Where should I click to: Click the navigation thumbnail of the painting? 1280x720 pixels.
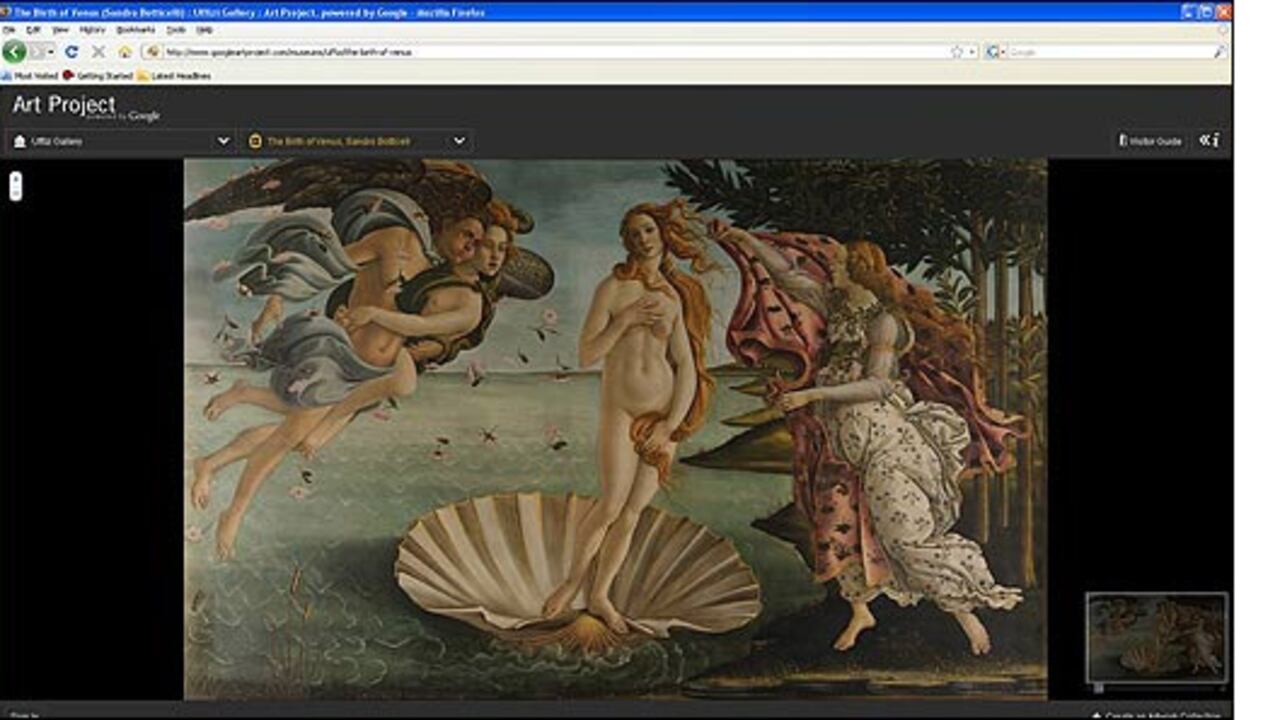[x=1156, y=638]
